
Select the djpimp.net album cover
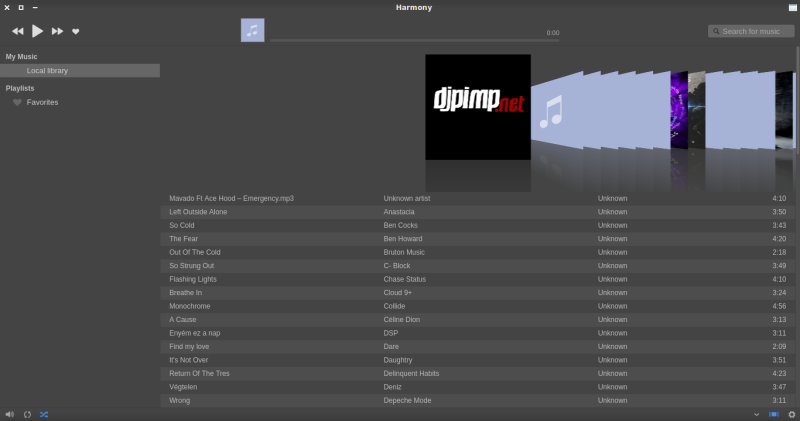coord(478,107)
